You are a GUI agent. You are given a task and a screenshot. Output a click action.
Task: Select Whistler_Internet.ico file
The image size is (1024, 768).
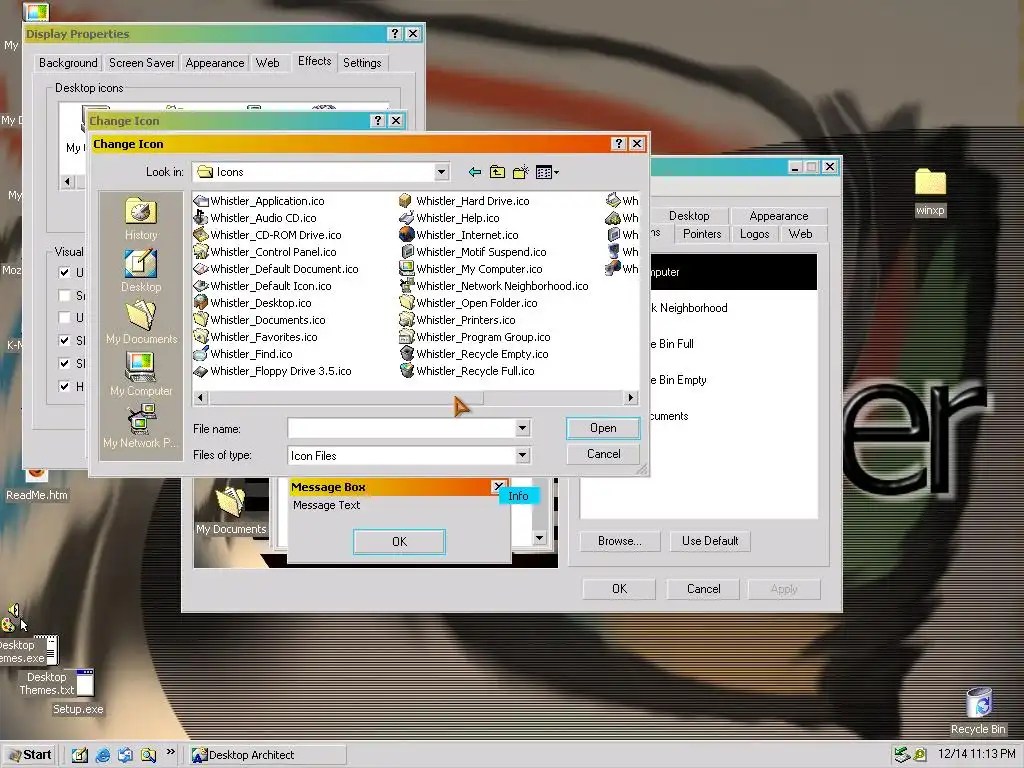(459, 235)
